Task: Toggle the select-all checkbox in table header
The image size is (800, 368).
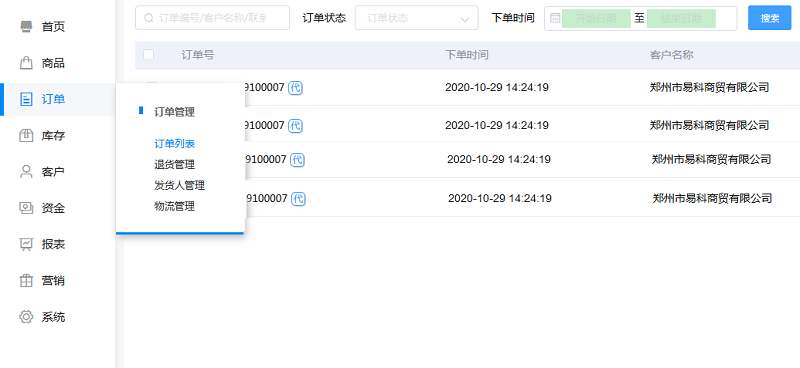Action: tap(148, 55)
